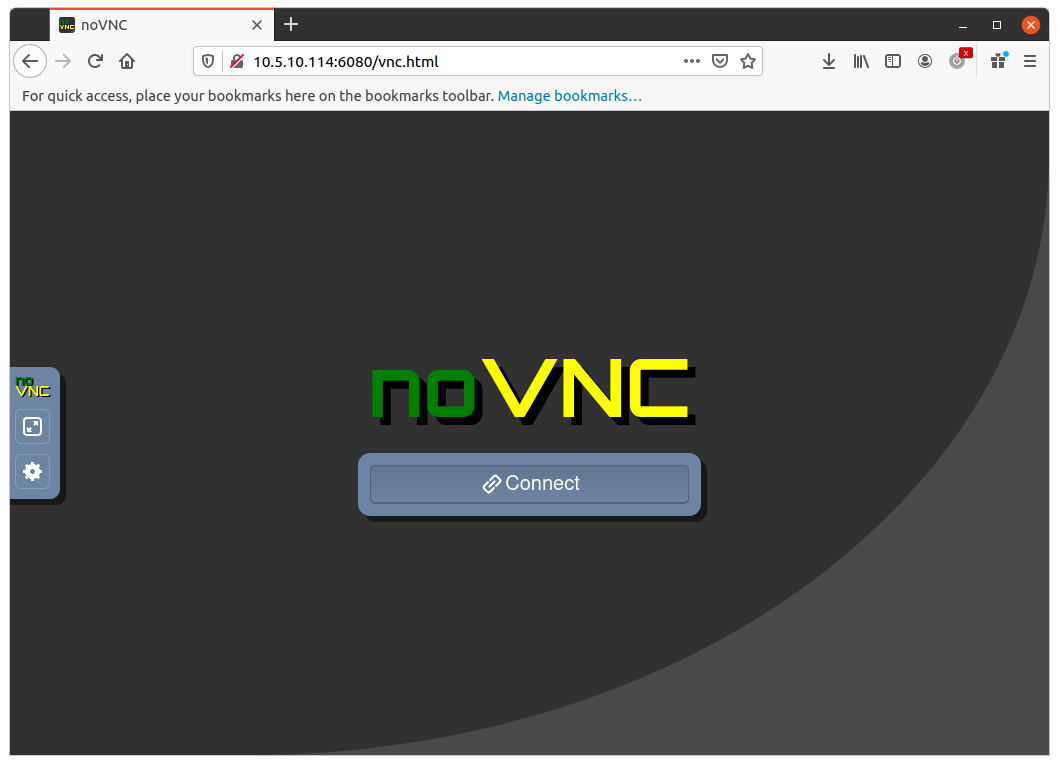The width and height of the screenshot is (1059, 765).
Task: Go forward to the next page
Action: click(x=63, y=61)
